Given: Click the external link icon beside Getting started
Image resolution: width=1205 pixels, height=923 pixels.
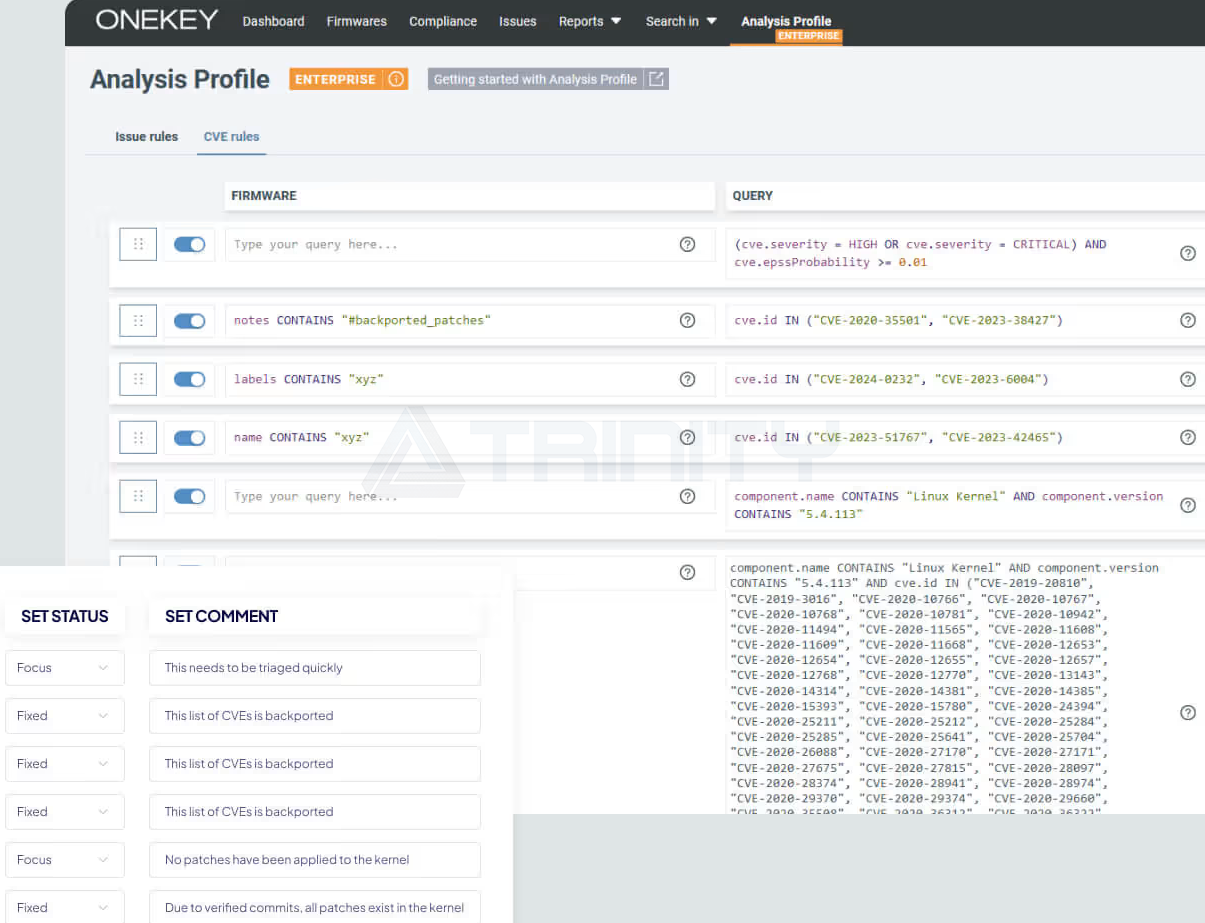Looking at the screenshot, I should point(656,79).
